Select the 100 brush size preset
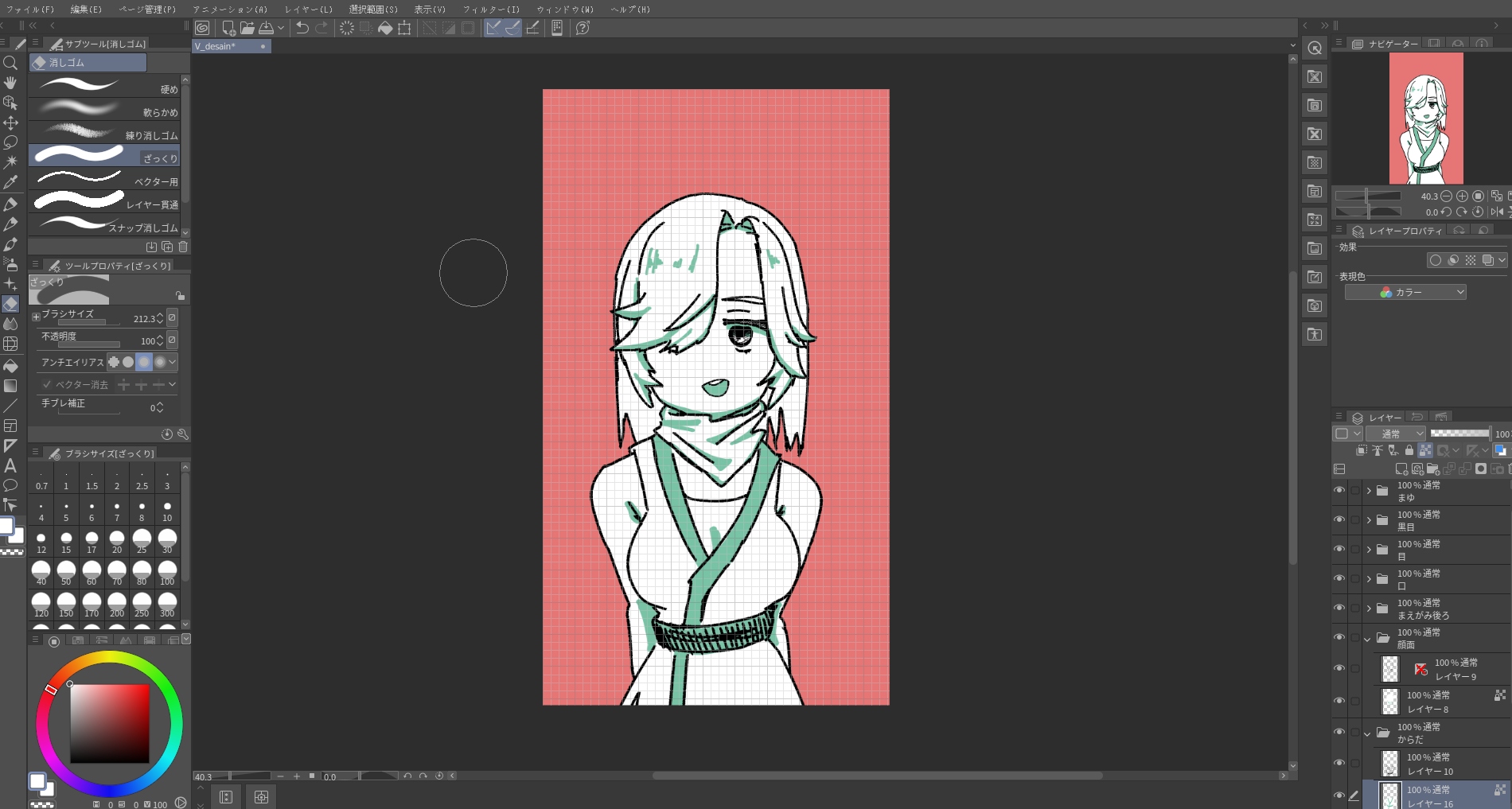1512x809 pixels. [166, 570]
